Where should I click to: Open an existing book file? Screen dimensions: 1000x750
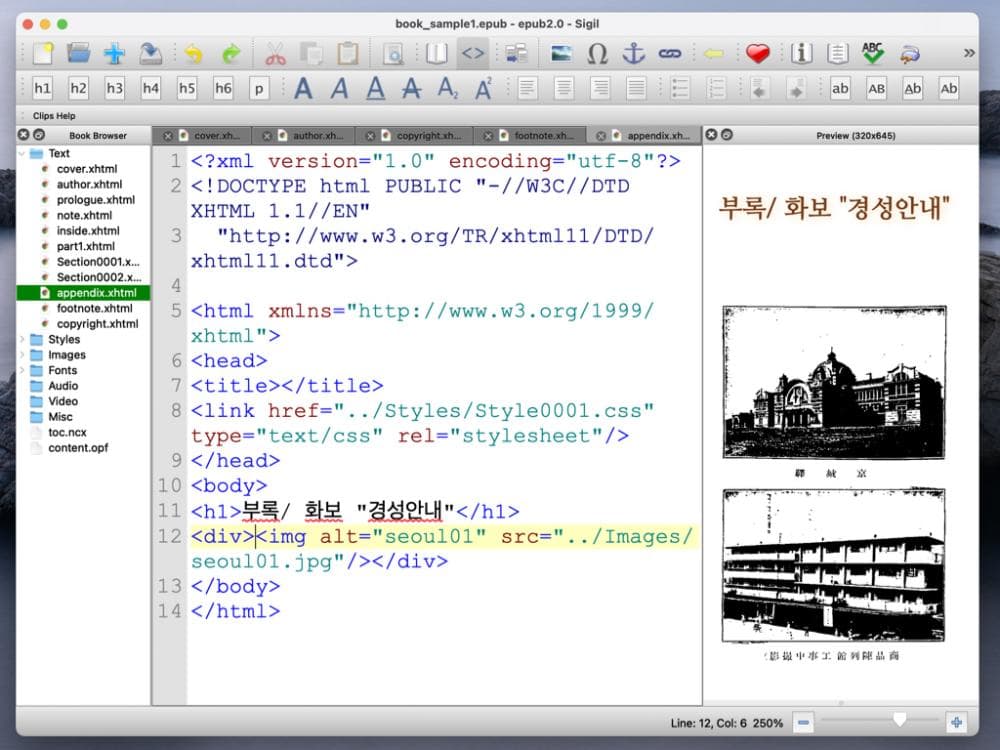(78, 54)
